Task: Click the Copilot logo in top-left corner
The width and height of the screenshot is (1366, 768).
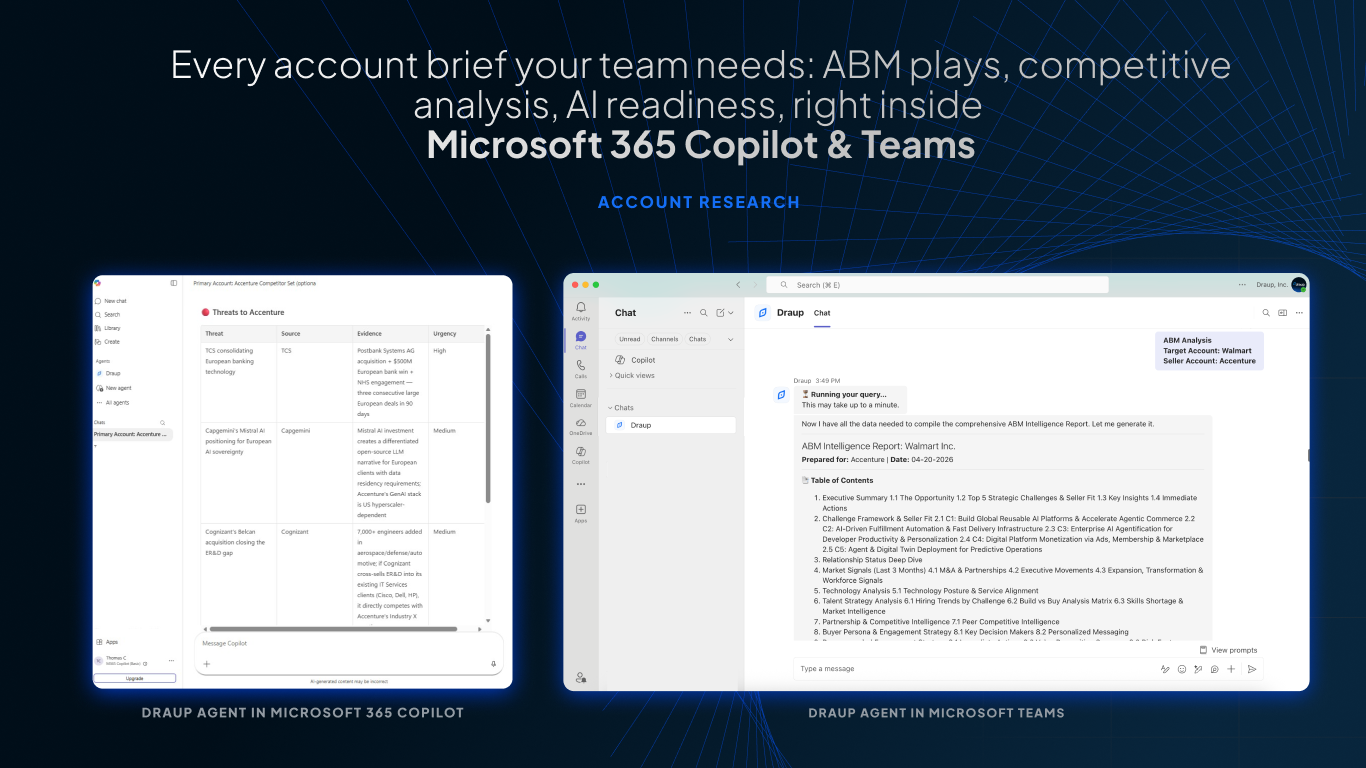Action: (x=98, y=283)
